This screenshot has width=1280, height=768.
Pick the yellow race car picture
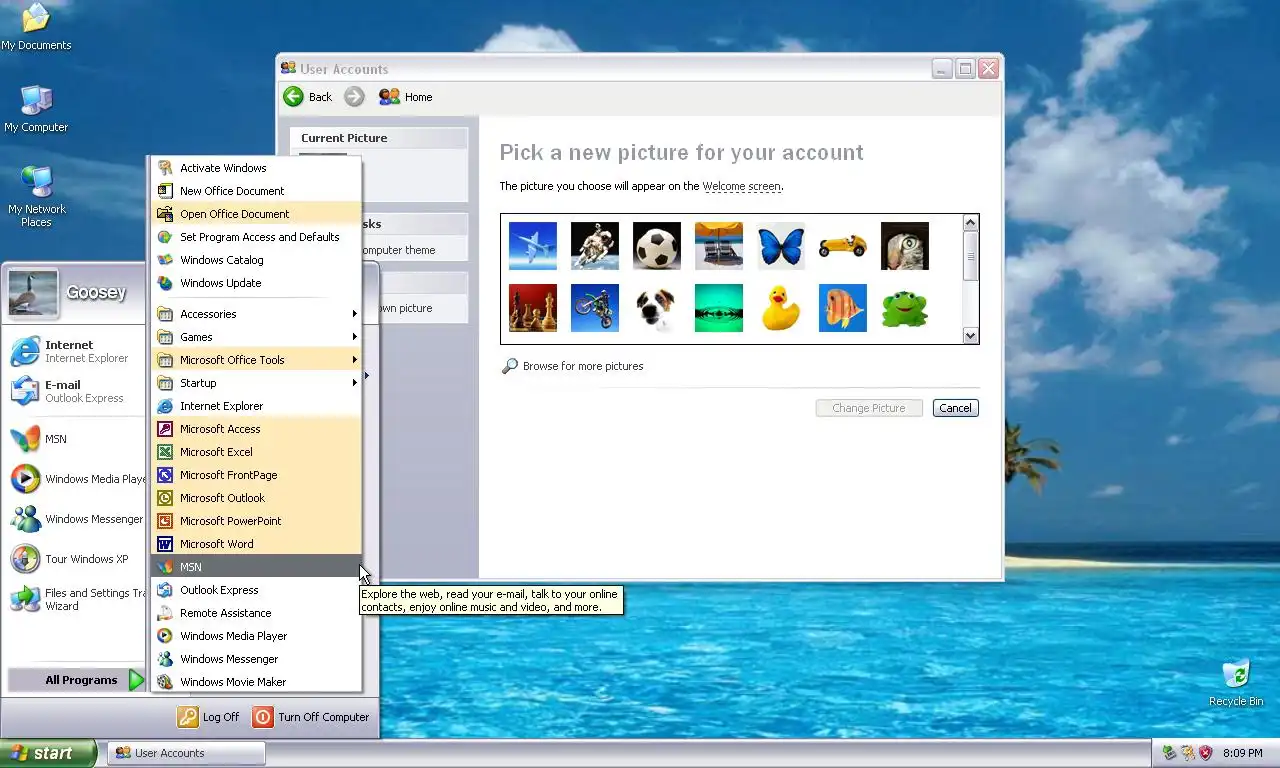[x=843, y=246]
